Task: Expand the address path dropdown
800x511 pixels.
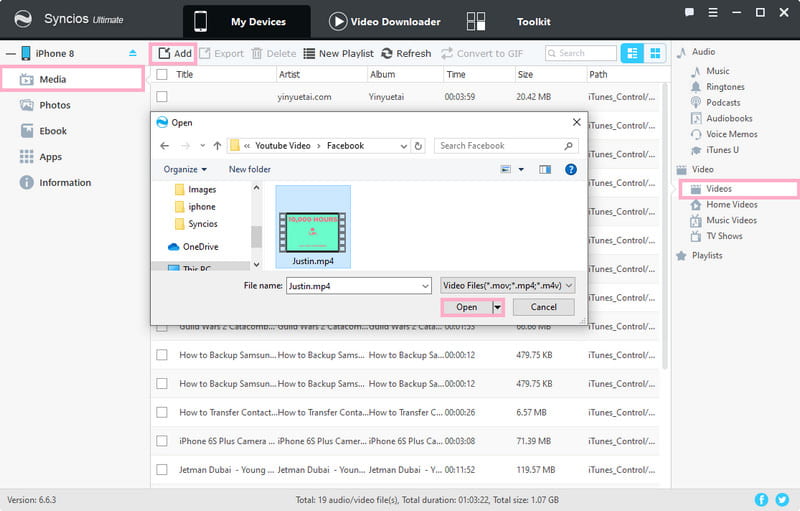Action: click(x=404, y=146)
